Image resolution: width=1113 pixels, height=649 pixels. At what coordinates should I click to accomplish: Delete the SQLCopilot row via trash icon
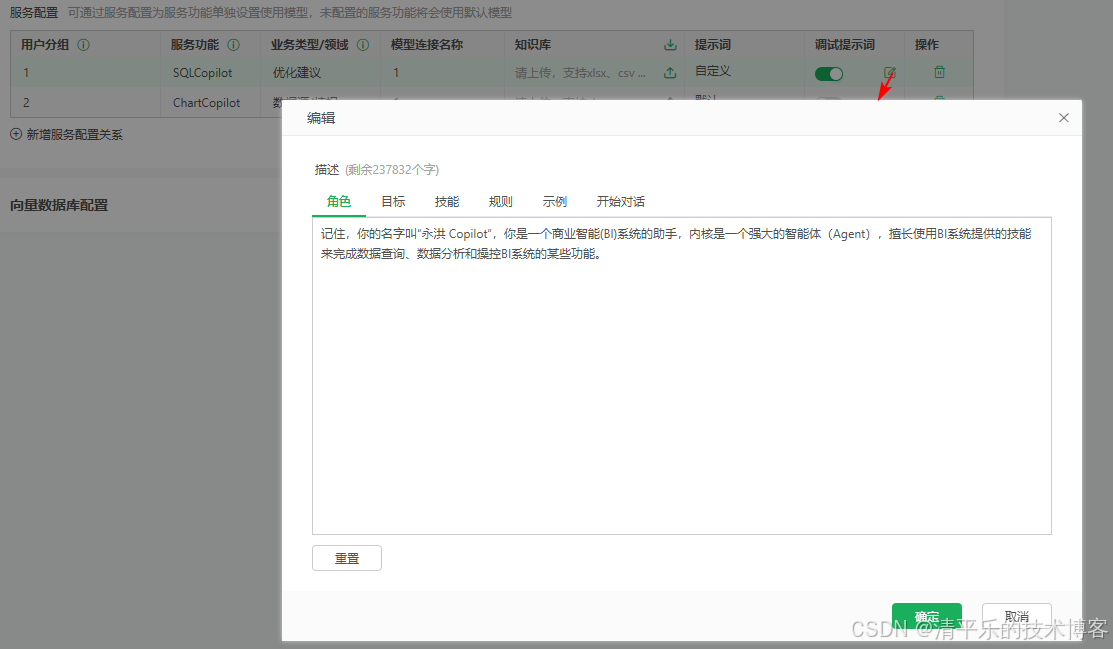tap(939, 72)
